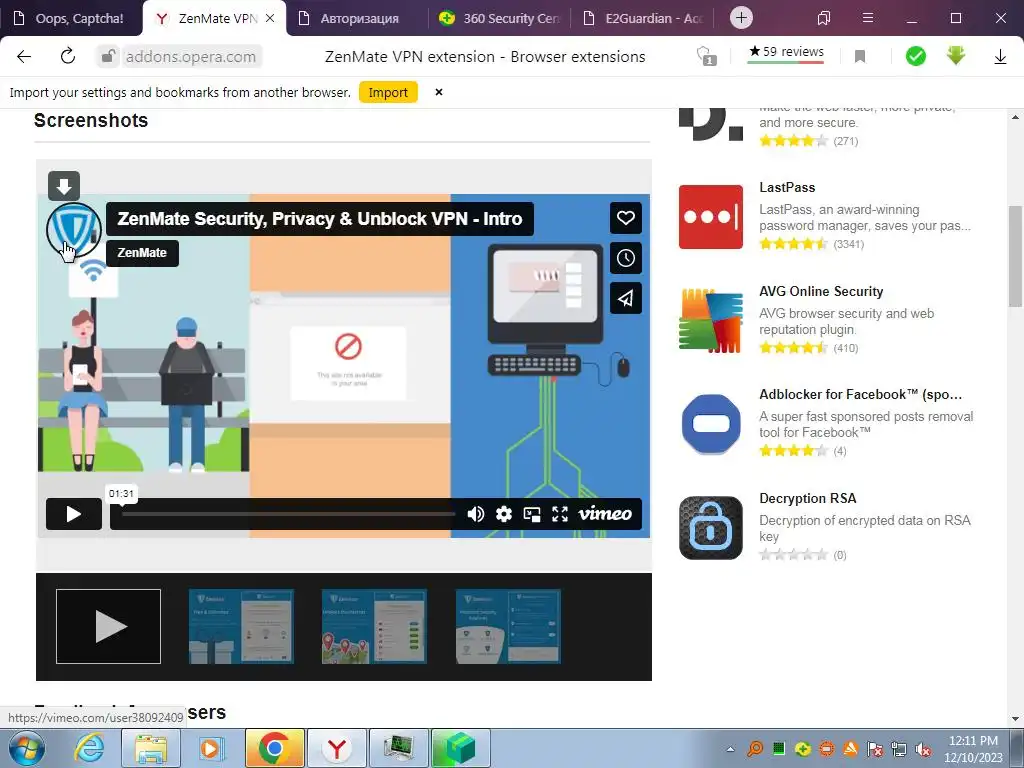Click the ZenMate author label on video
This screenshot has width=1024, height=768.
[x=142, y=253]
